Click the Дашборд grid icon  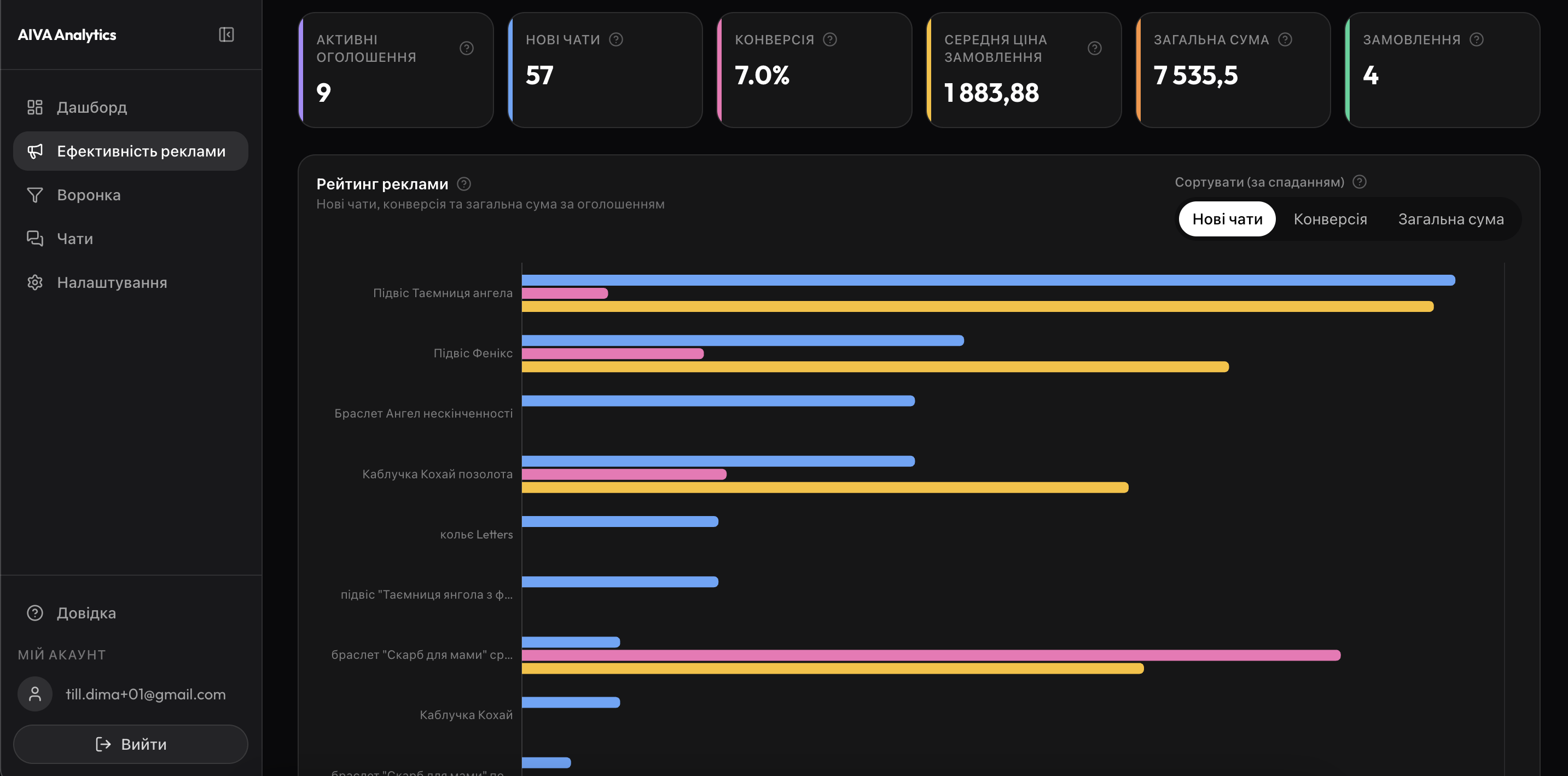(x=34, y=107)
